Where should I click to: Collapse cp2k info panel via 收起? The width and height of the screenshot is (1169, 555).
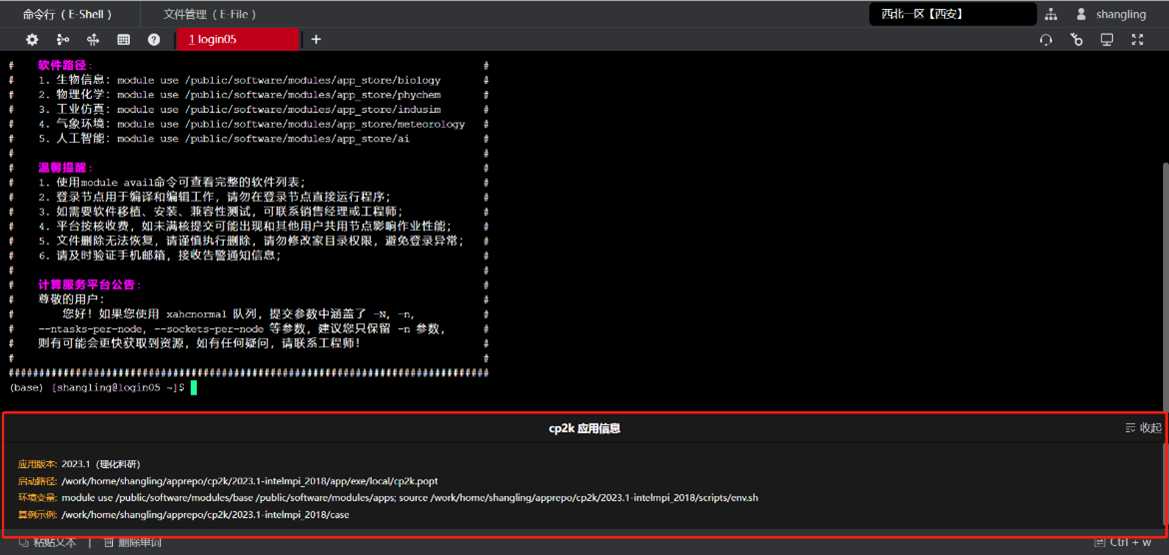click(x=1144, y=428)
